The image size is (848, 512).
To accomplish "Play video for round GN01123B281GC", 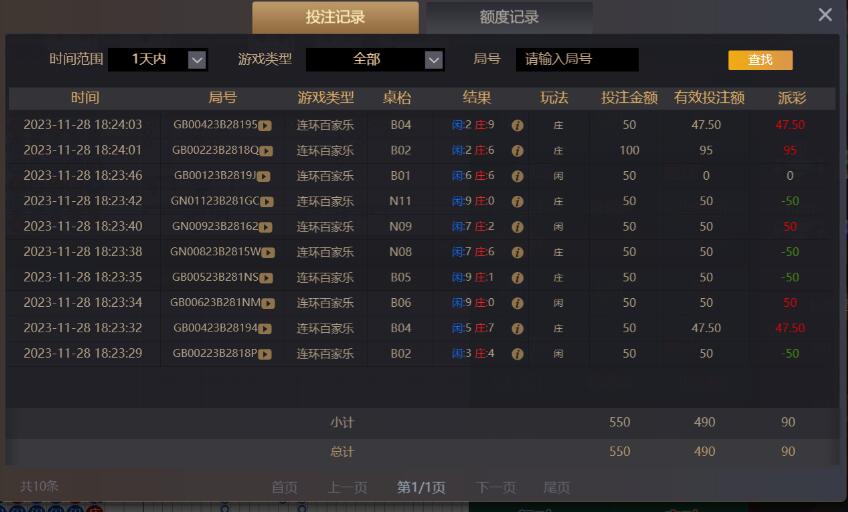I will (x=267, y=202).
